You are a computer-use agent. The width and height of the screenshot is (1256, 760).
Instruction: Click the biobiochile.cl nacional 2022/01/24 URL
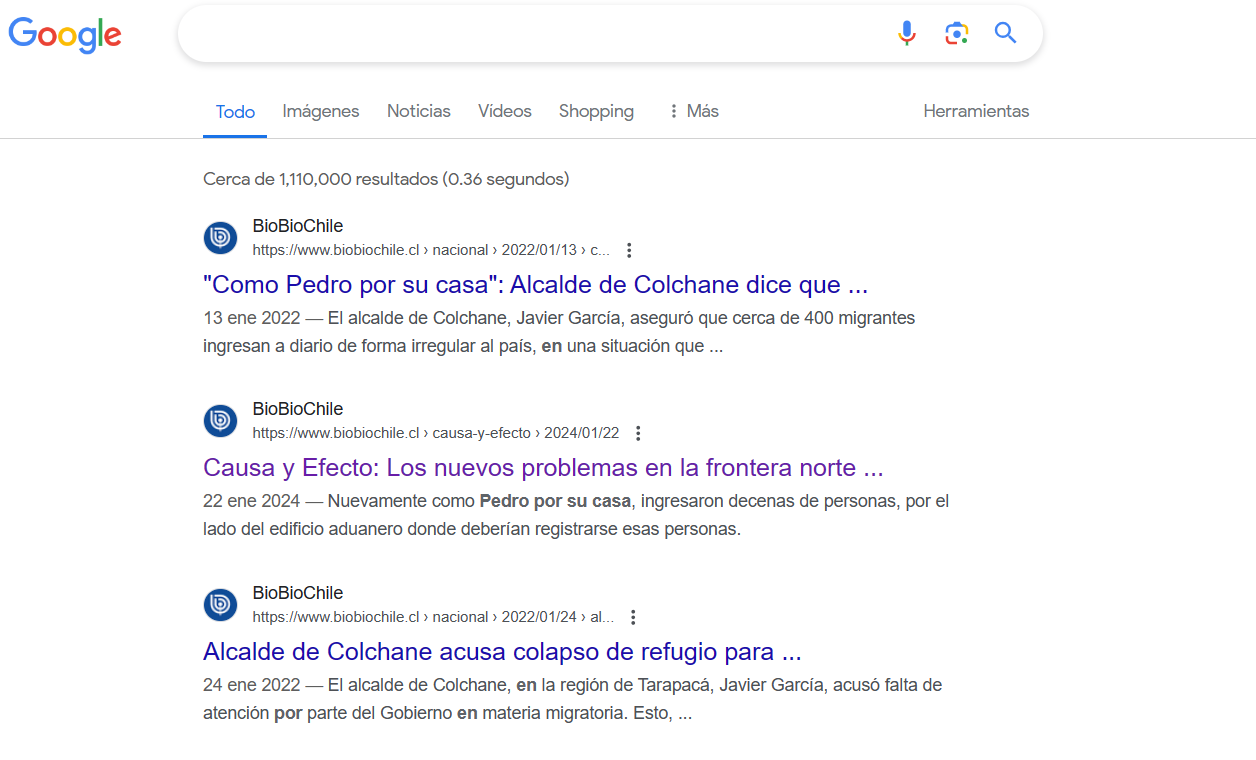[433, 617]
